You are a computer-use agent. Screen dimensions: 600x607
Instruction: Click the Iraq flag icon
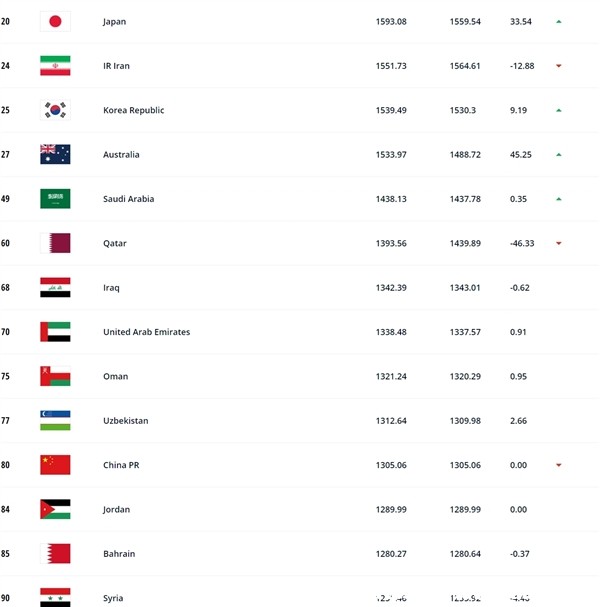coord(55,287)
